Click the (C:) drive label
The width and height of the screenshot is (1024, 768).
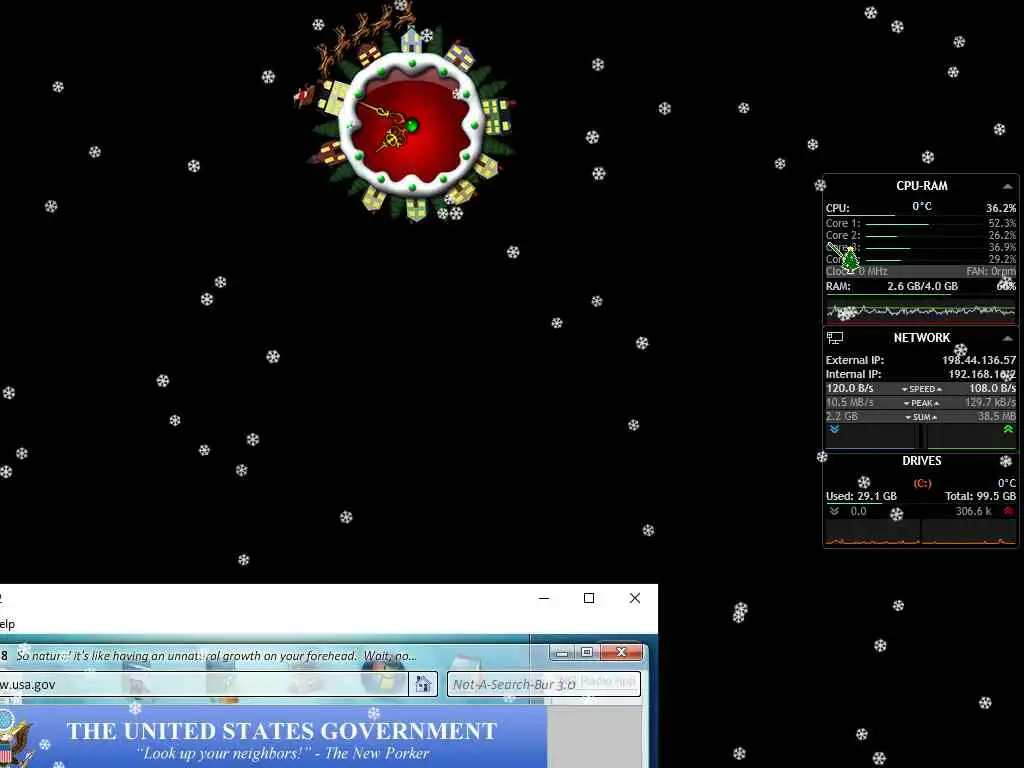point(921,483)
